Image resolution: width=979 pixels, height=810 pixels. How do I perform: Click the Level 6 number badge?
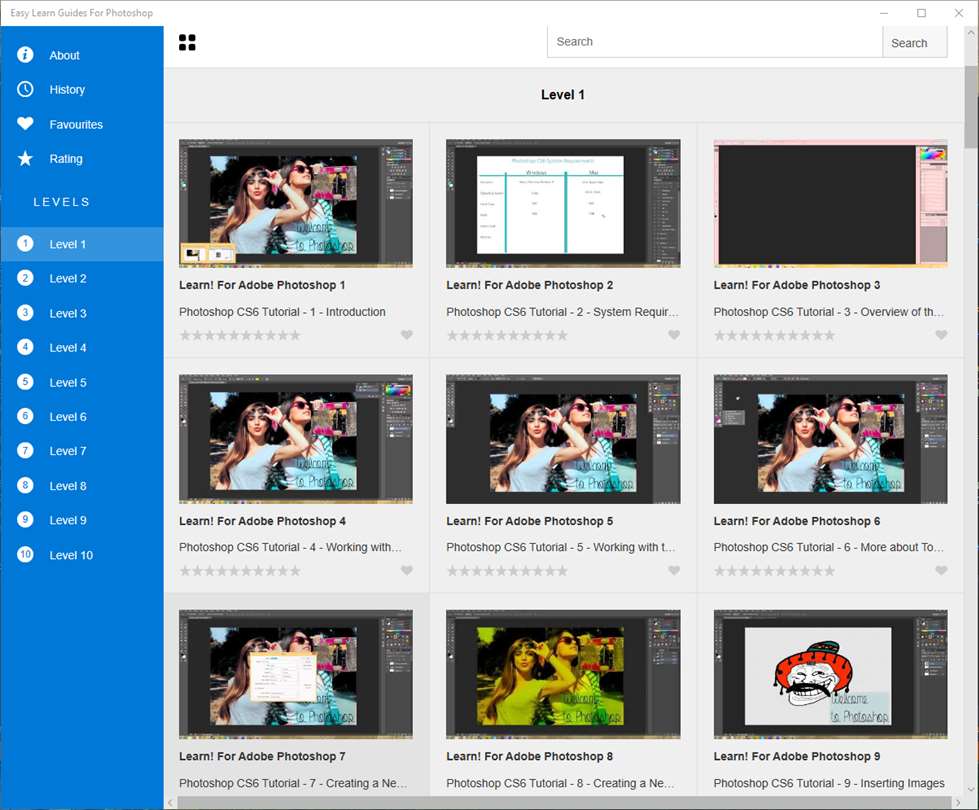pyautogui.click(x=25, y=416)
